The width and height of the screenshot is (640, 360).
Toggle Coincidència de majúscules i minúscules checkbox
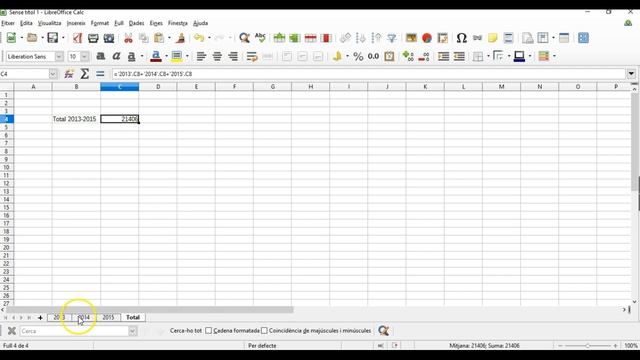click(x=264, y=330)
